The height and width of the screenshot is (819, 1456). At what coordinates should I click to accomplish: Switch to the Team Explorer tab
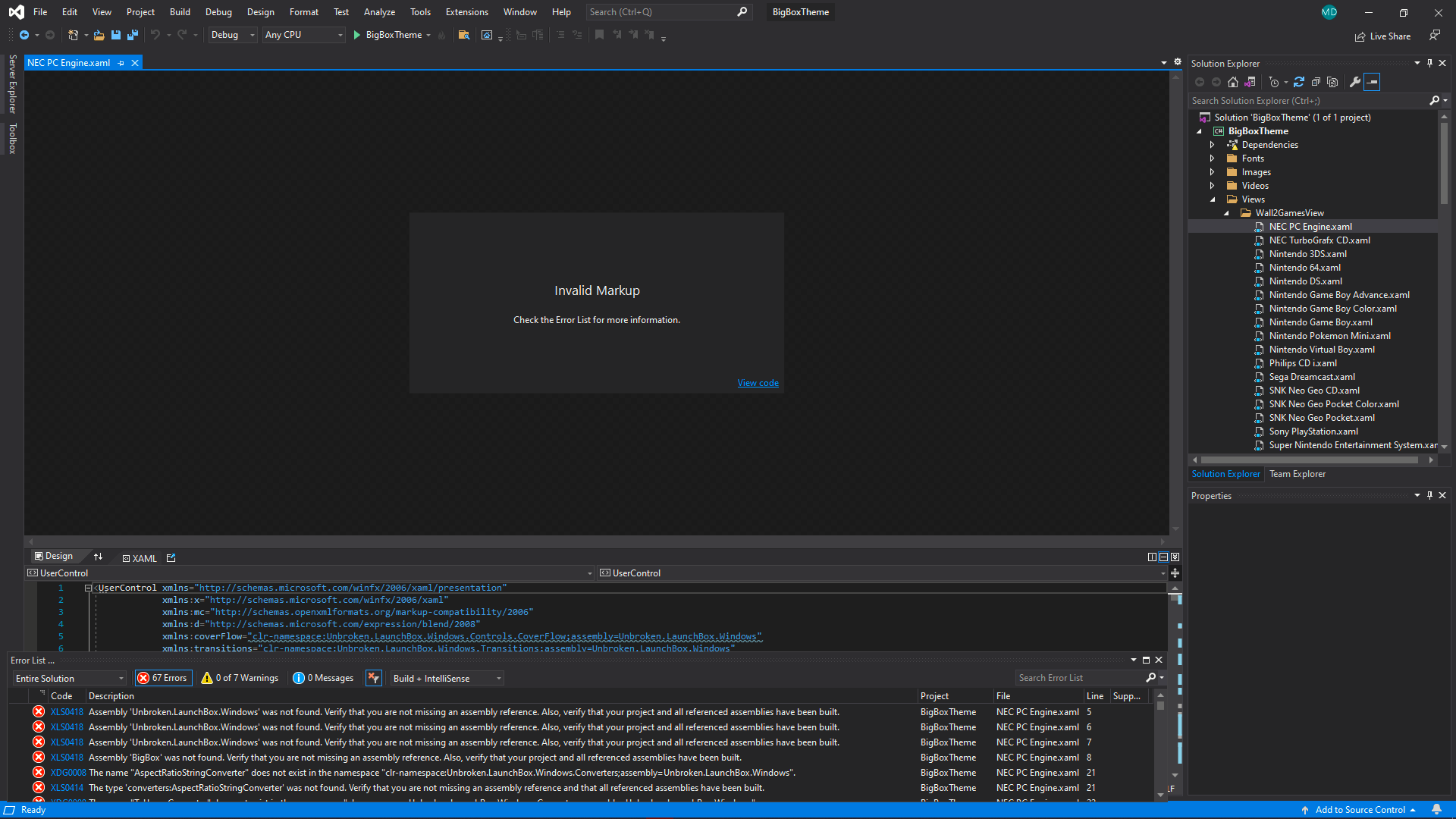1298,474
